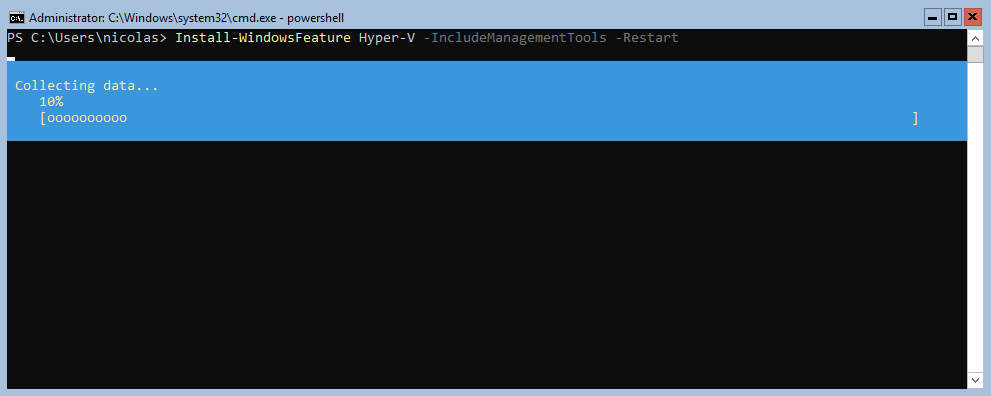The height and width of the screenshot is (396, 991).
Task: Click the window title text
Action: (x=186, y=18)
